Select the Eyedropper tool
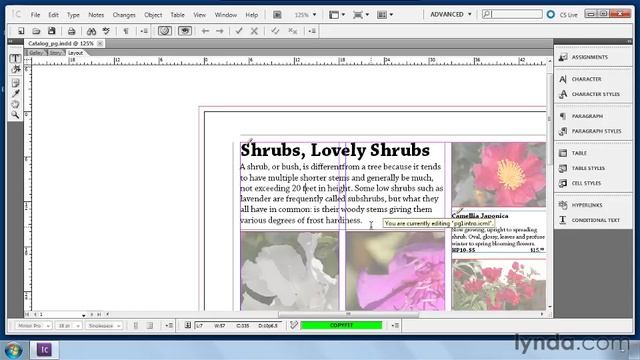 pyautogui.click(x=15, y=93)
